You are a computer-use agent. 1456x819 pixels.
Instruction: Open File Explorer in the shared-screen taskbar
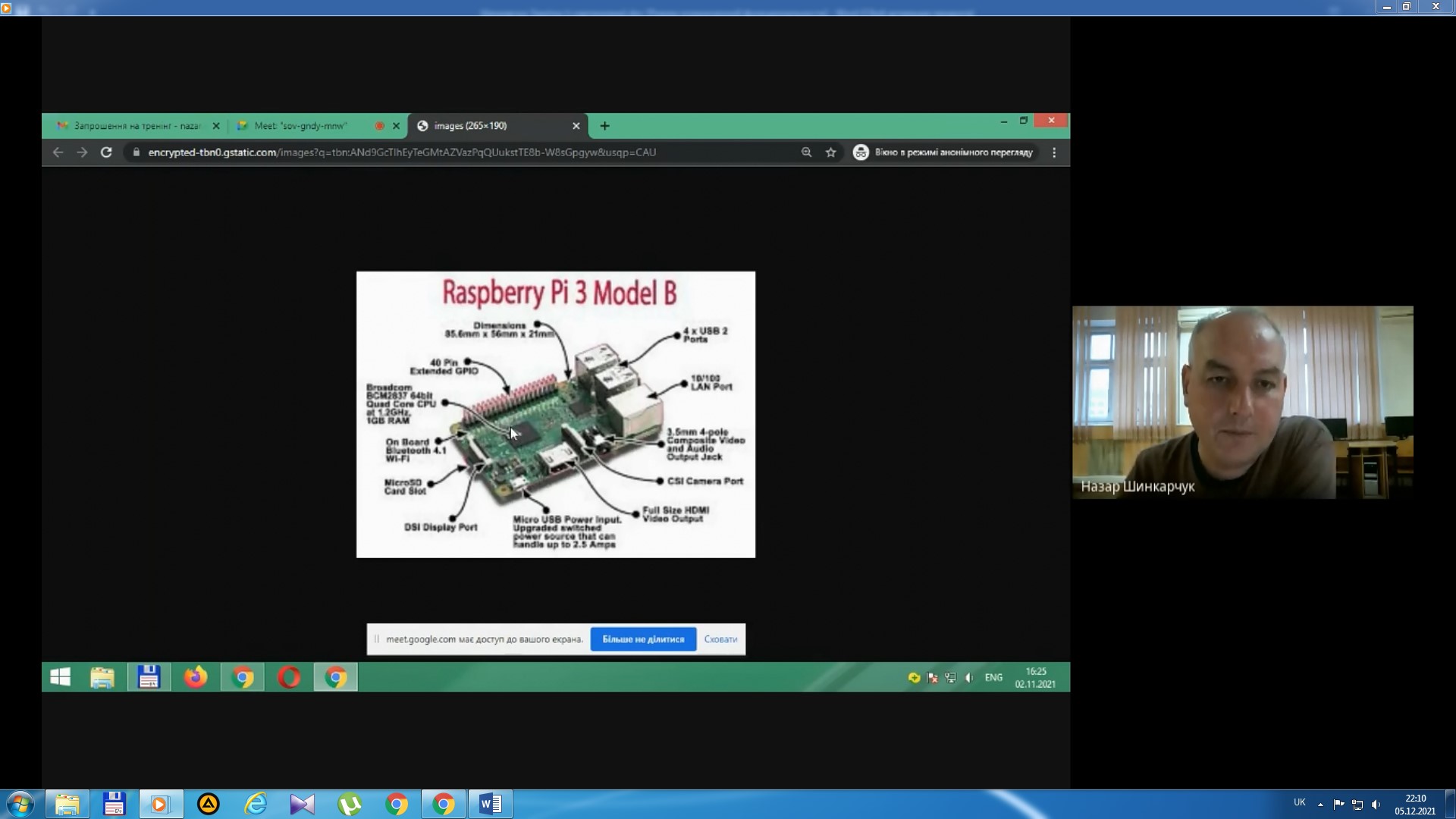point(102,677)
